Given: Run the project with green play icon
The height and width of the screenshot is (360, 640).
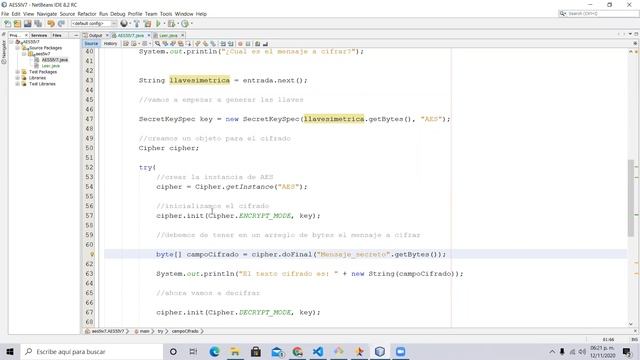Looking at the screenshot, I should pos(158,24).
